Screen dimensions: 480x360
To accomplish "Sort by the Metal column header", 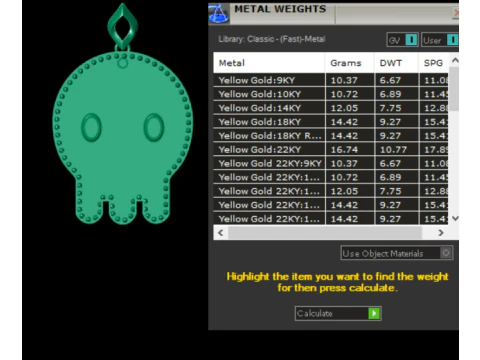I will [x=269, y=63].
